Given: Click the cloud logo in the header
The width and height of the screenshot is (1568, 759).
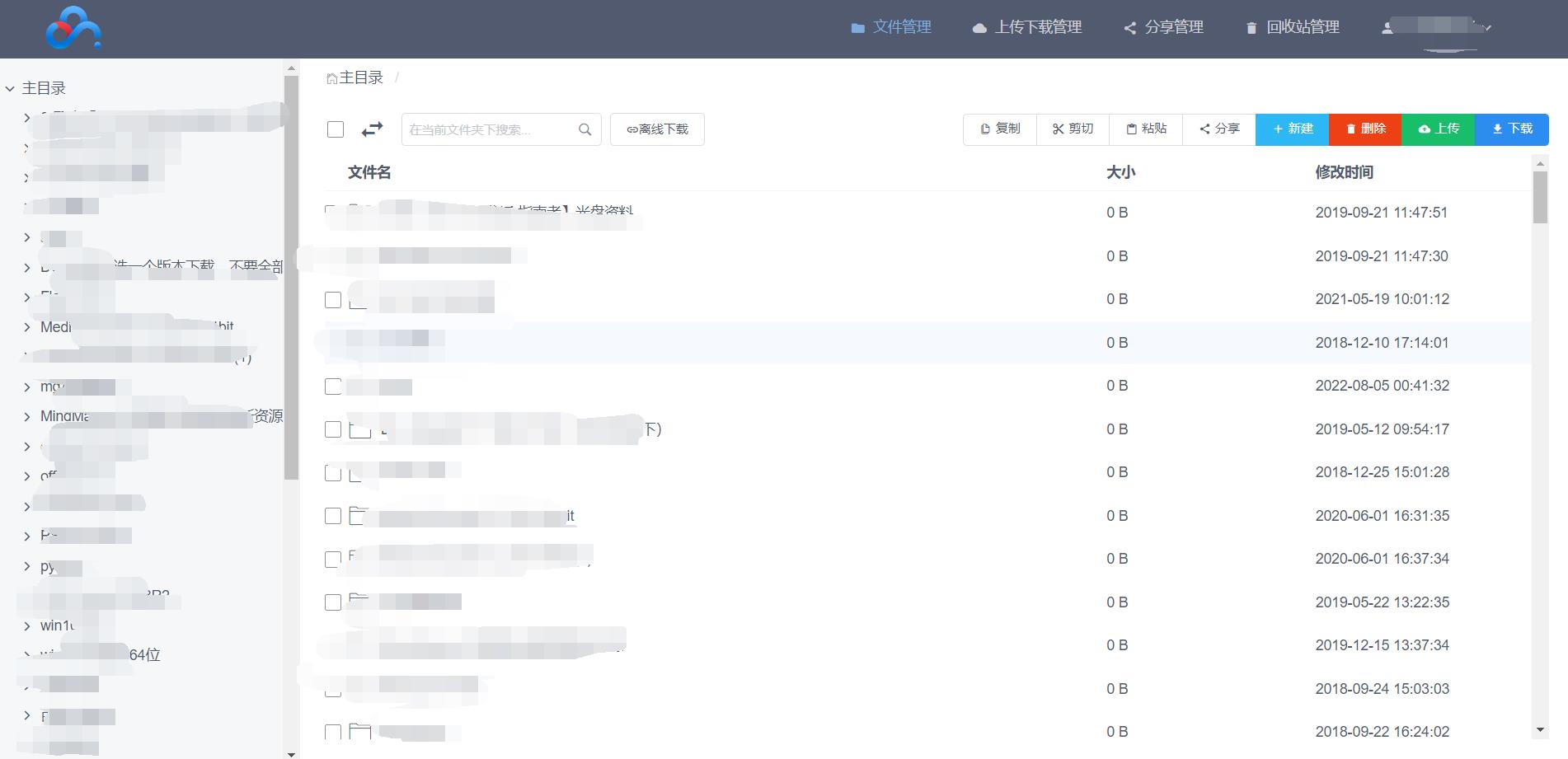Looking at the screenshot, I should click(x=73, y=27).
